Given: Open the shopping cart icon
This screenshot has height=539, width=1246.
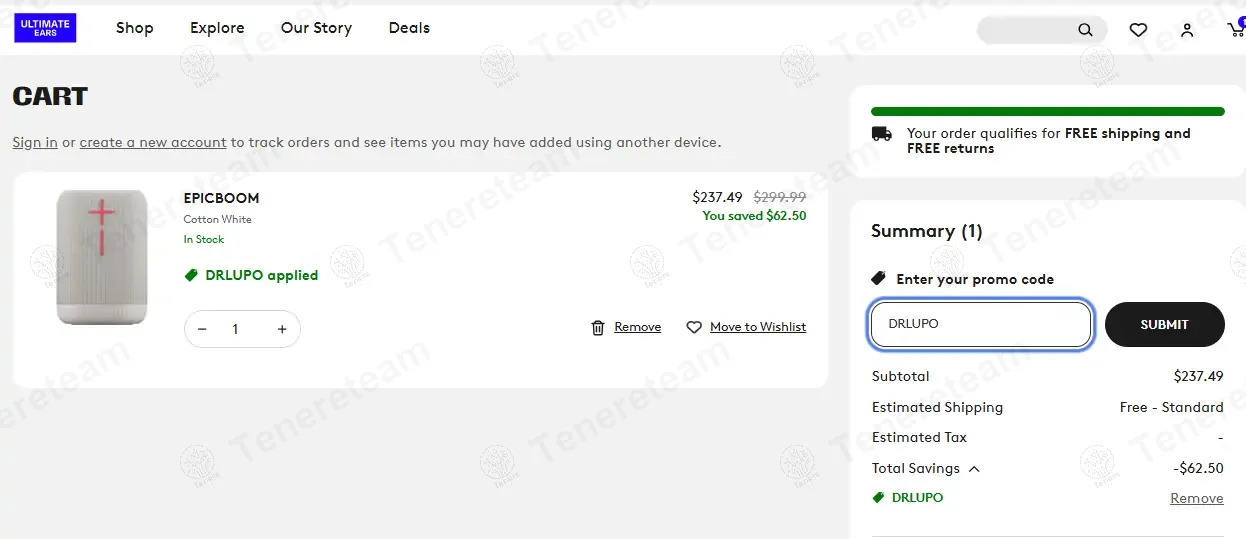Looking at the screenshot, I should [x=1236, y=30].
